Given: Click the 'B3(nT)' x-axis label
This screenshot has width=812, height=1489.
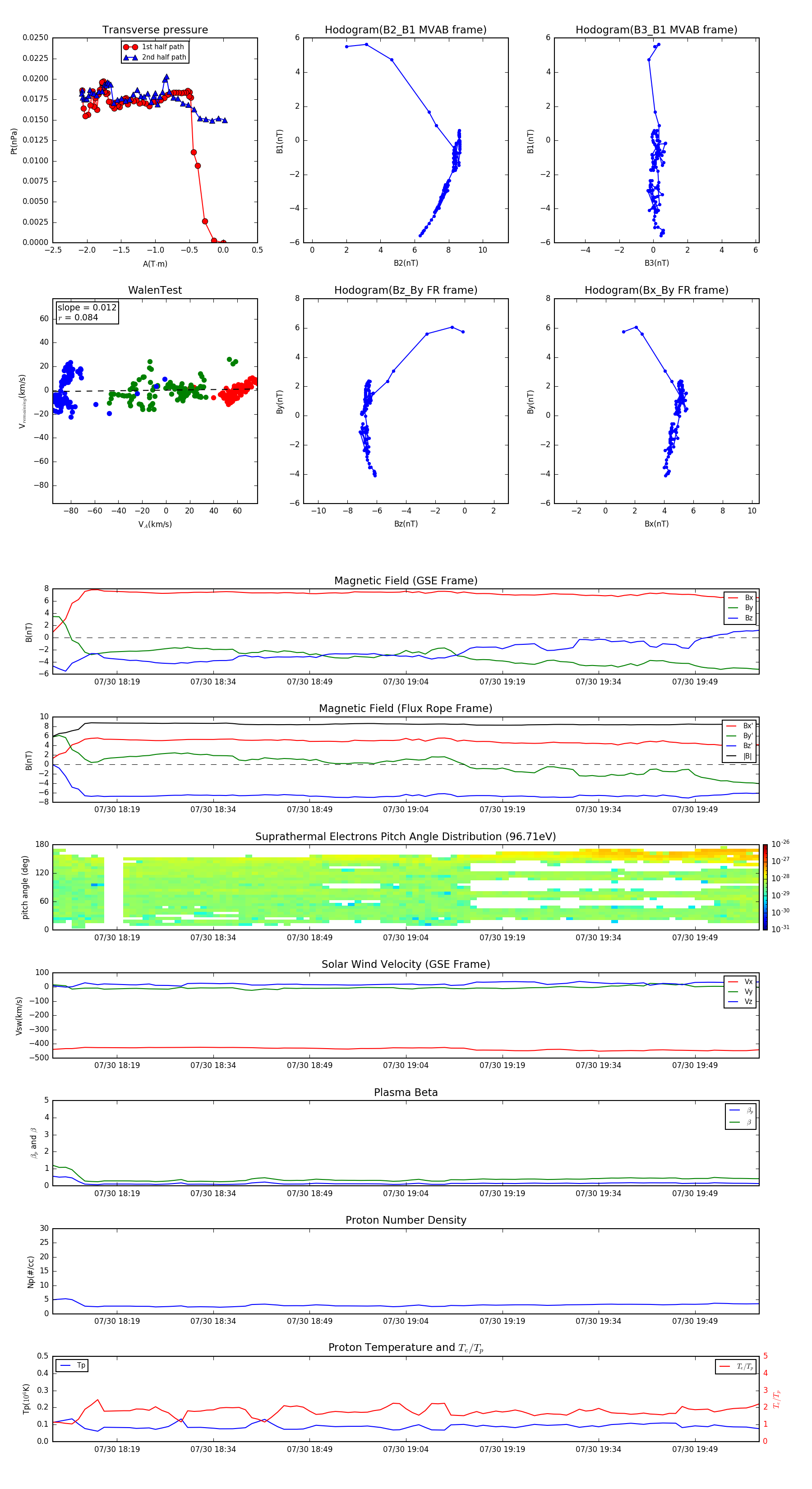Looking at the screenshot, I should point(656,263).
